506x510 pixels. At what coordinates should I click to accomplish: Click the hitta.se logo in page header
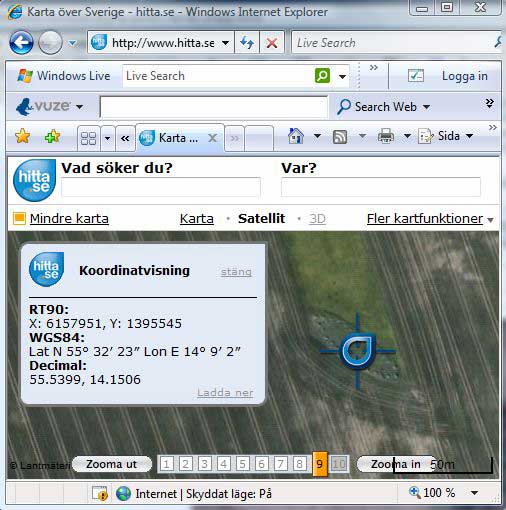coord(34,180)
